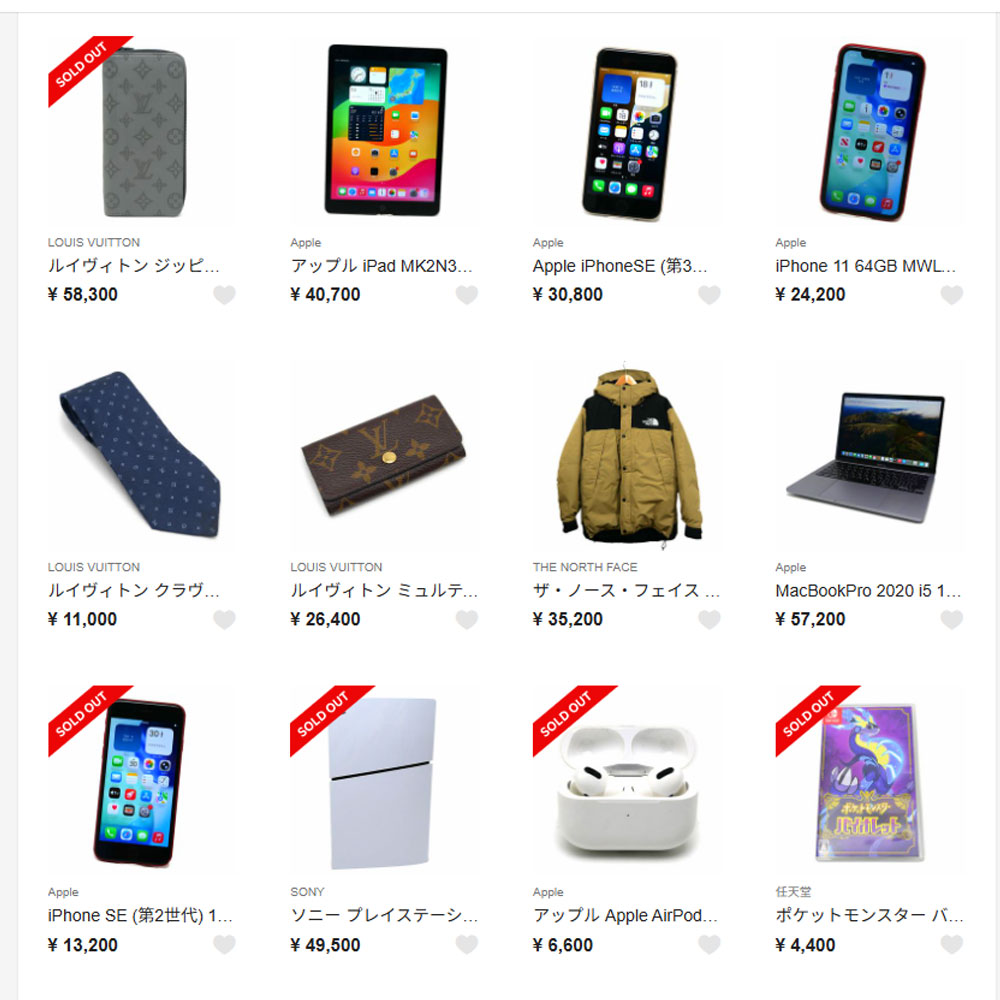Open the iPhone 11 64GB MWL title

[x=865, y=266]
